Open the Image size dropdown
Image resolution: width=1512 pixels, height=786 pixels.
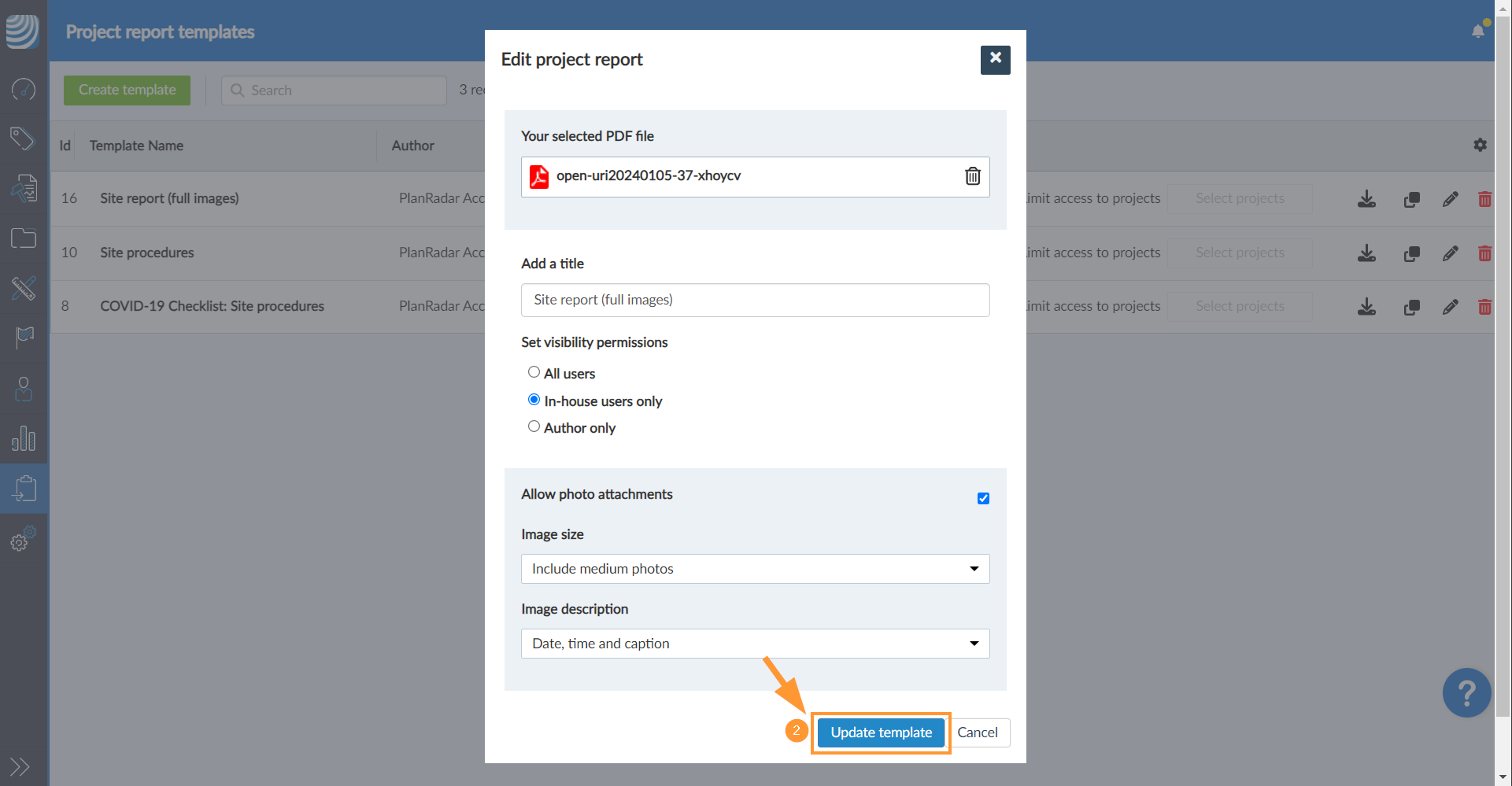(x=754, y=569)
